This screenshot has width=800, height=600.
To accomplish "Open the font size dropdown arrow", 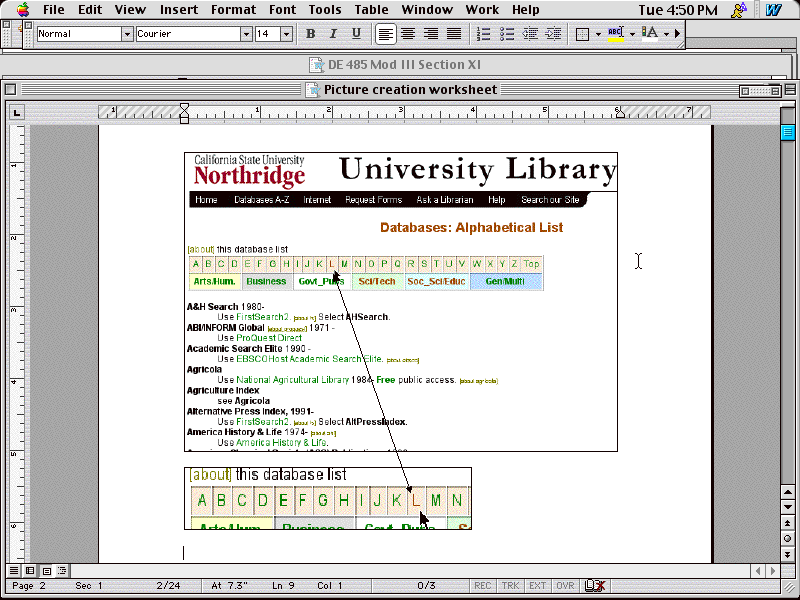I will pos(286,34).
